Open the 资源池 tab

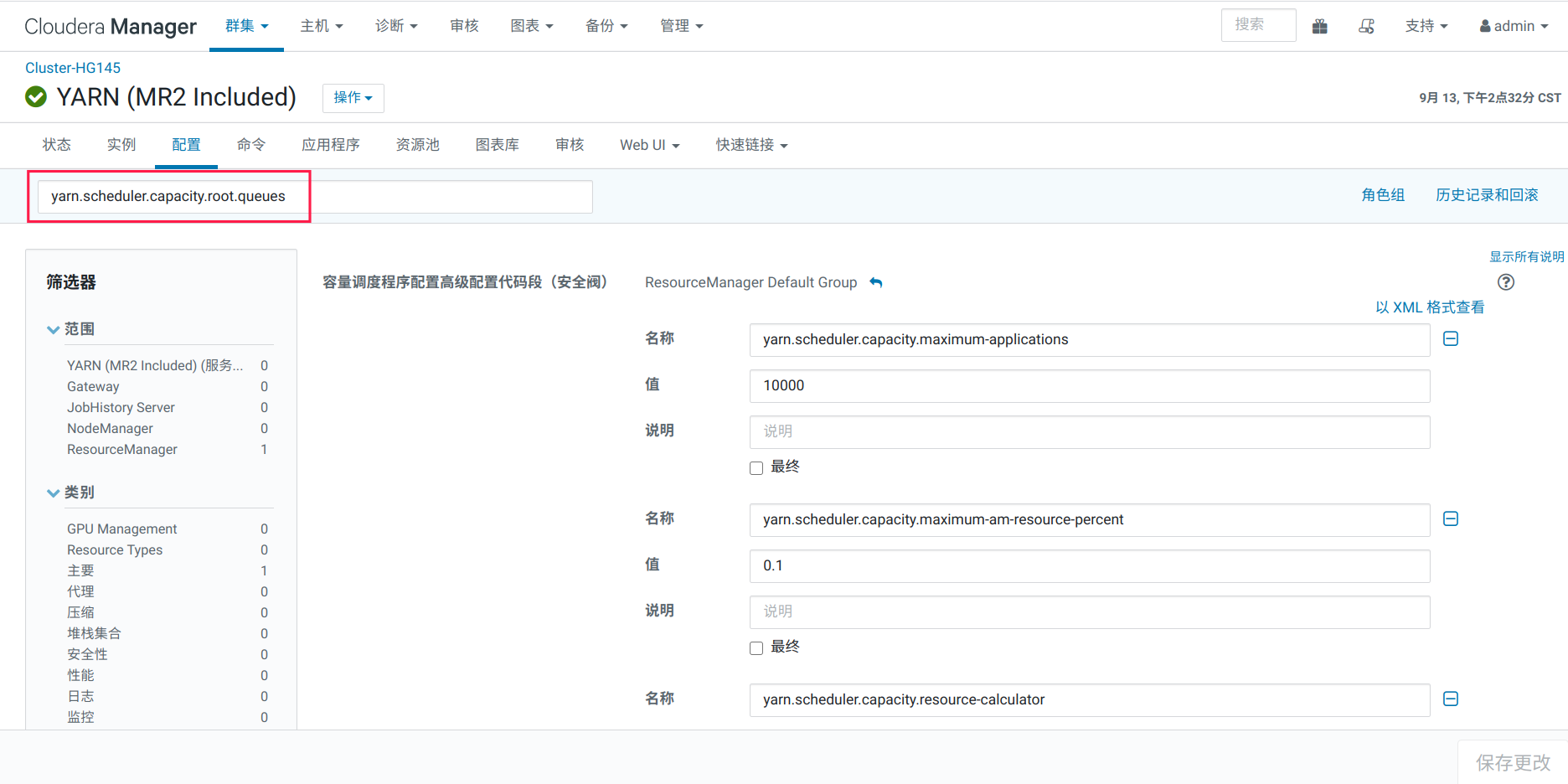(x=418, y=145)
